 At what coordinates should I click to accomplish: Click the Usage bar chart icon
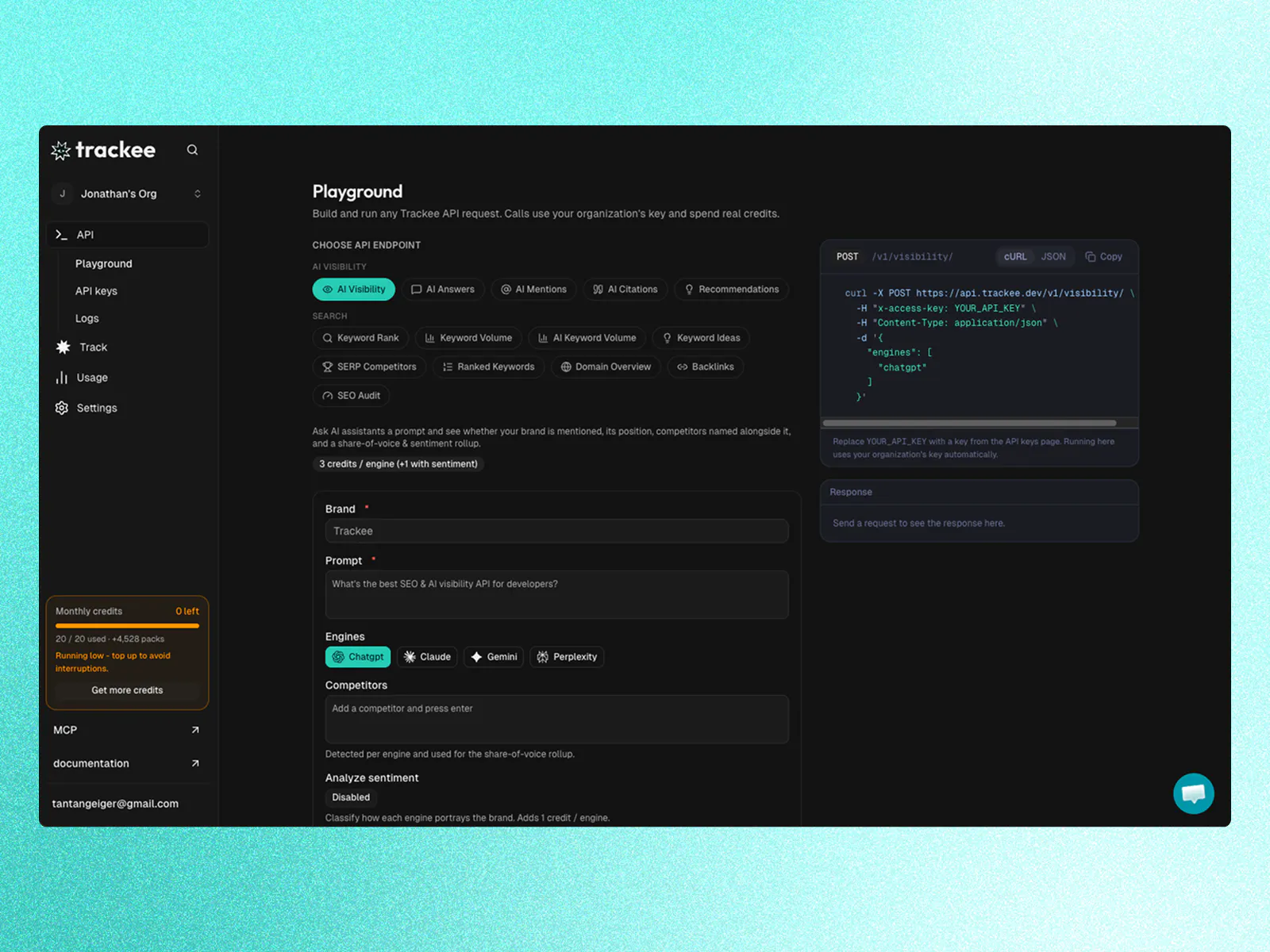(62, 378)
